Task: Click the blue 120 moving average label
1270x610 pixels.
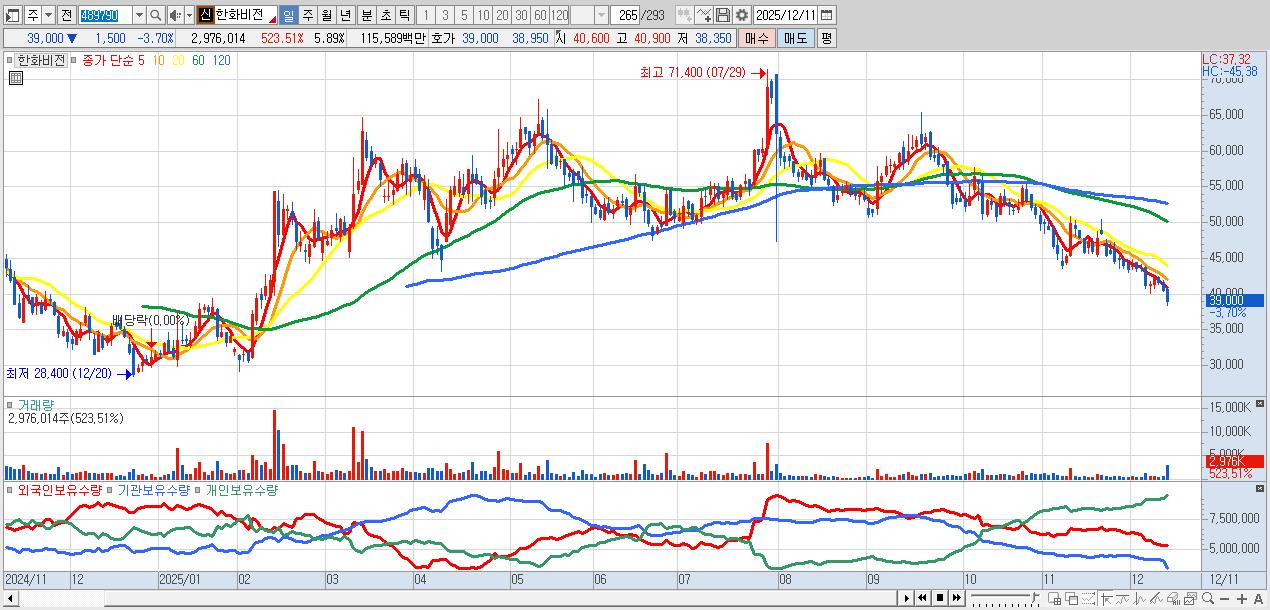Action: (222, 60)
